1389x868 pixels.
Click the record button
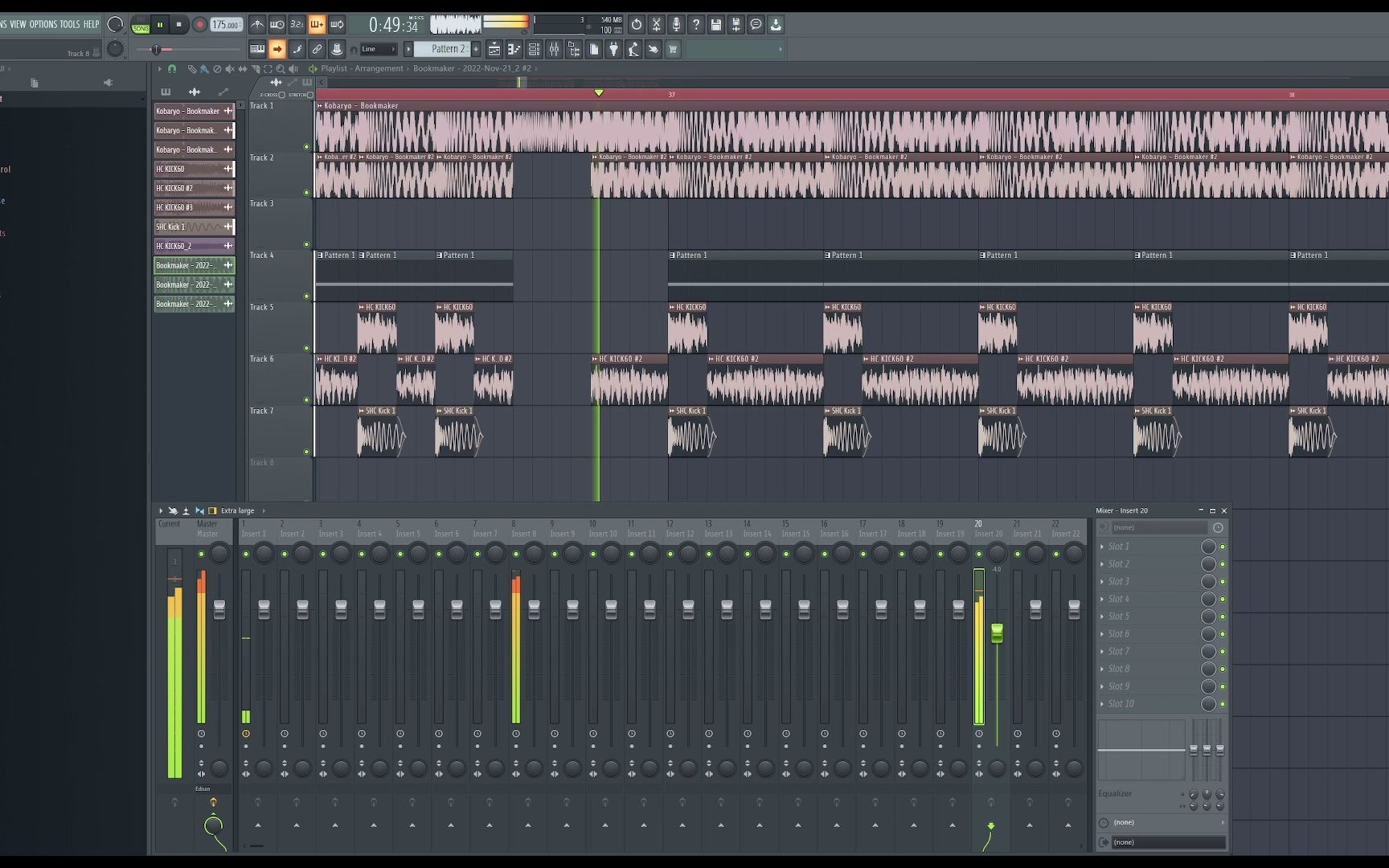coord(199,25)
